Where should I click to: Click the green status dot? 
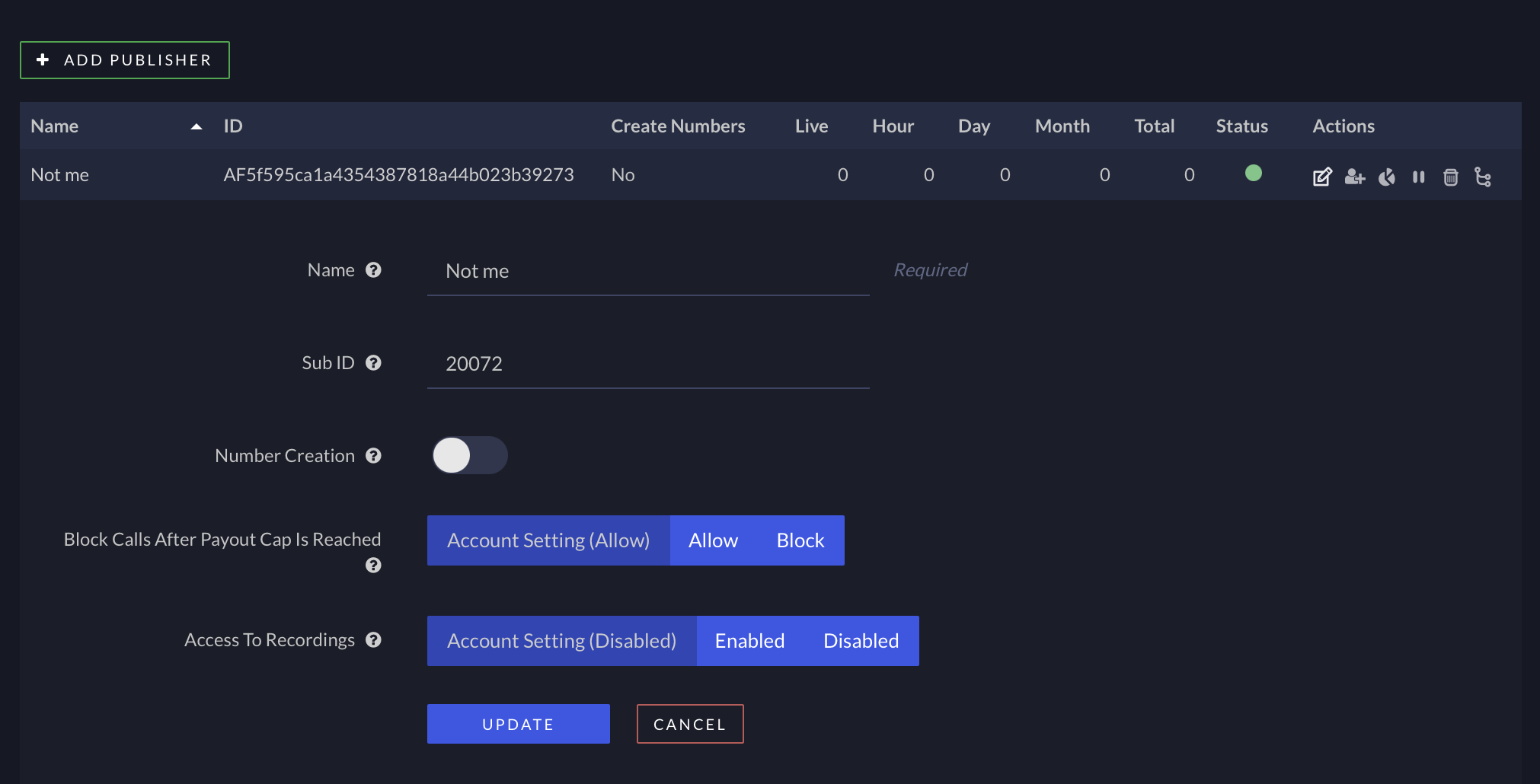click(x=1254, y=173)
